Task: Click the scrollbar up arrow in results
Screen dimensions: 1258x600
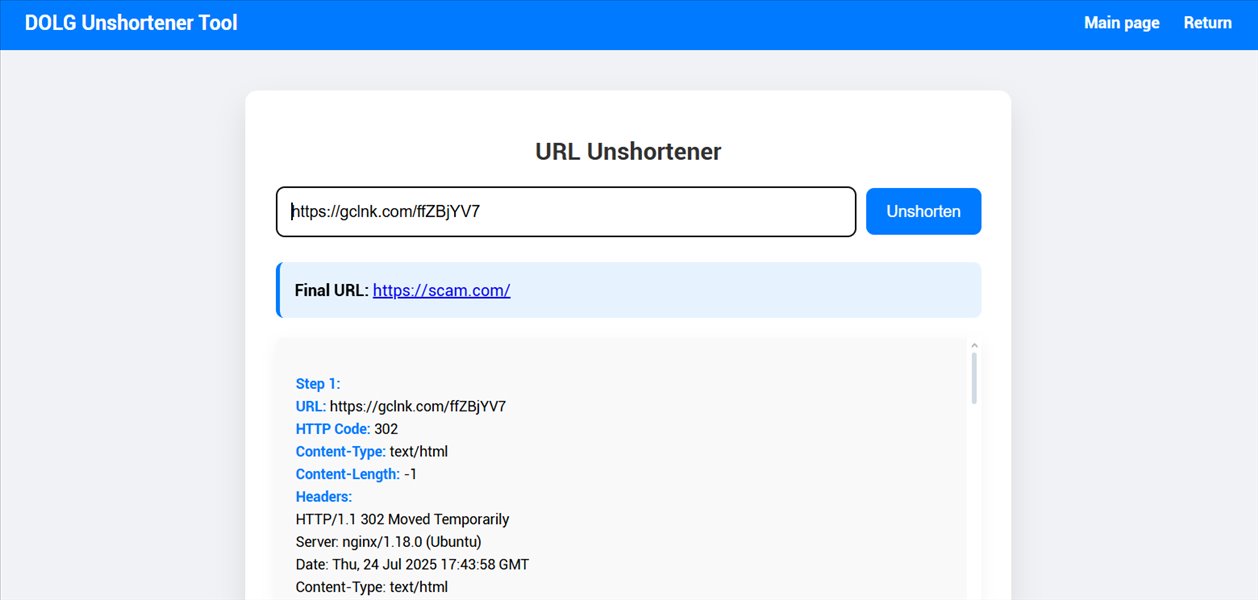Action: click(974, 346)
